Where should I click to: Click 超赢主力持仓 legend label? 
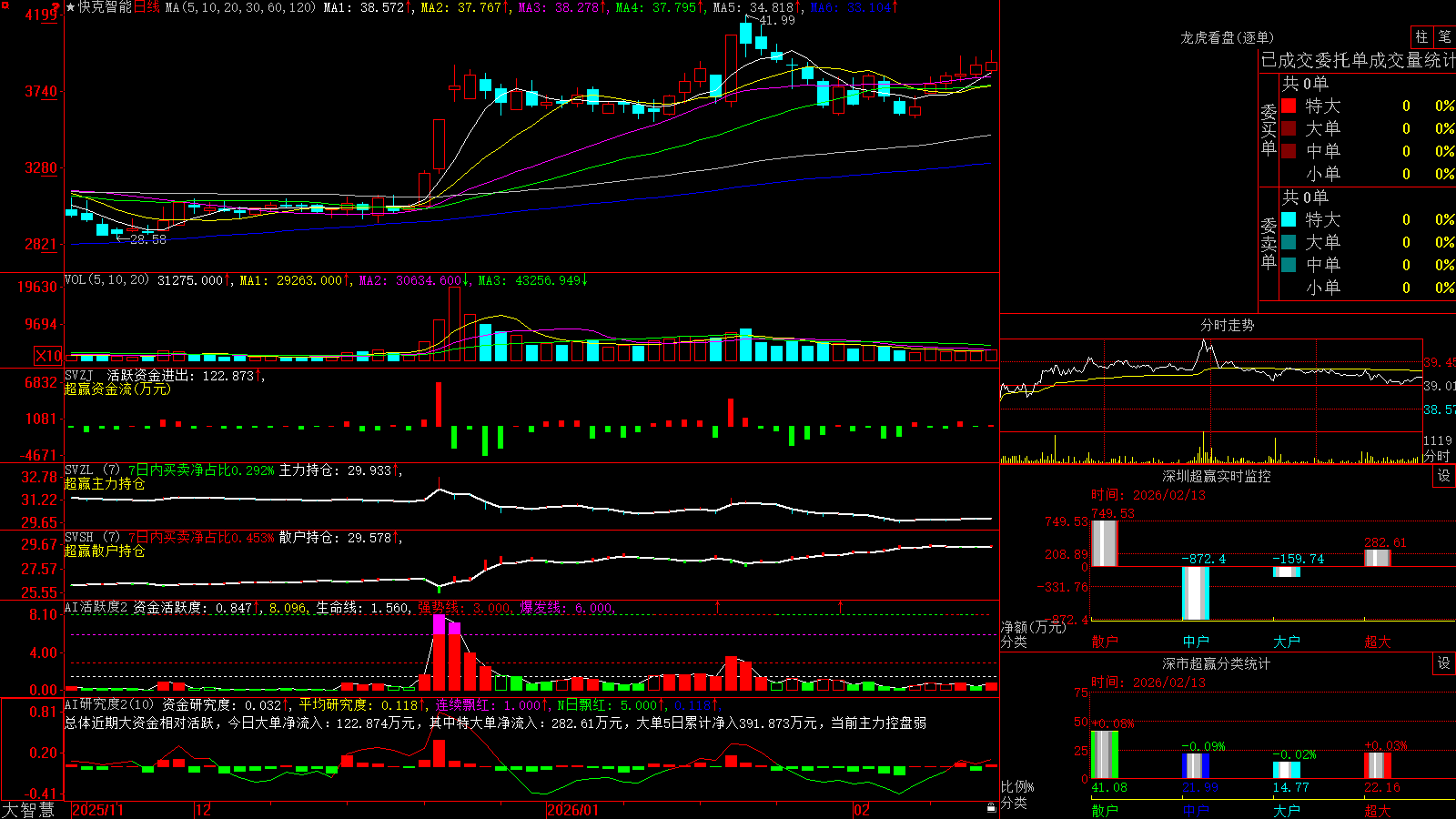point(105,483)
